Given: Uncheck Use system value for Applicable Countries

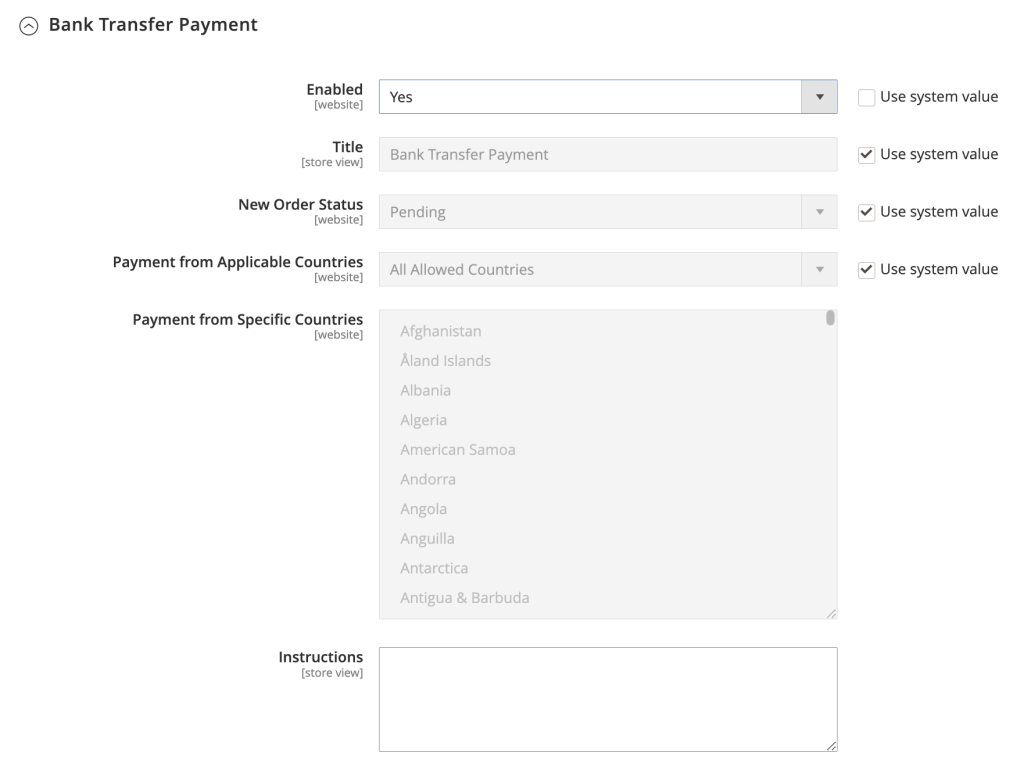Looking at the screenshot, I should pyautogui.click(x=866, y=269).
